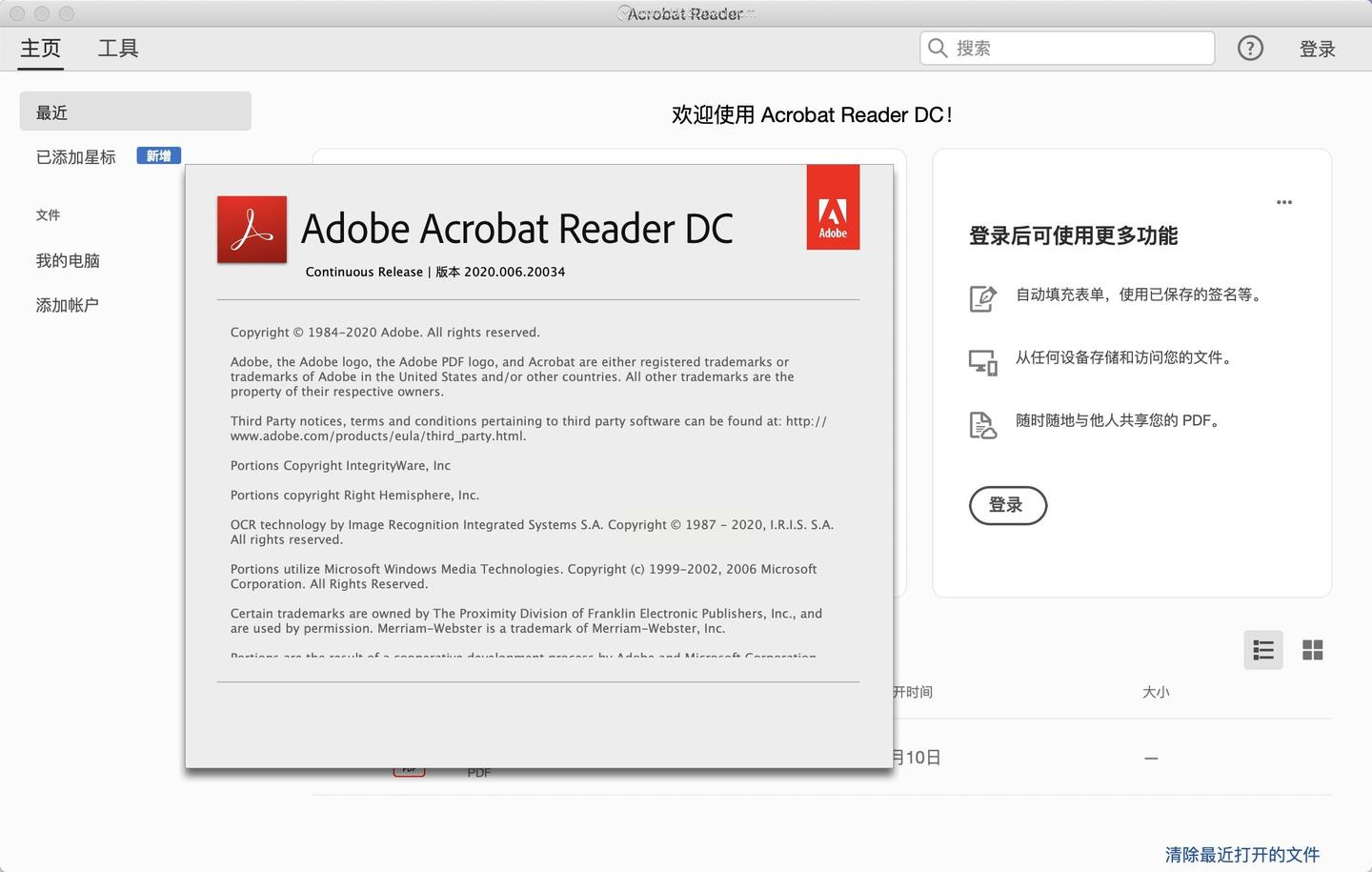Select 最近 in the sidebar
1372x872 pixels.
pos(135,112)
